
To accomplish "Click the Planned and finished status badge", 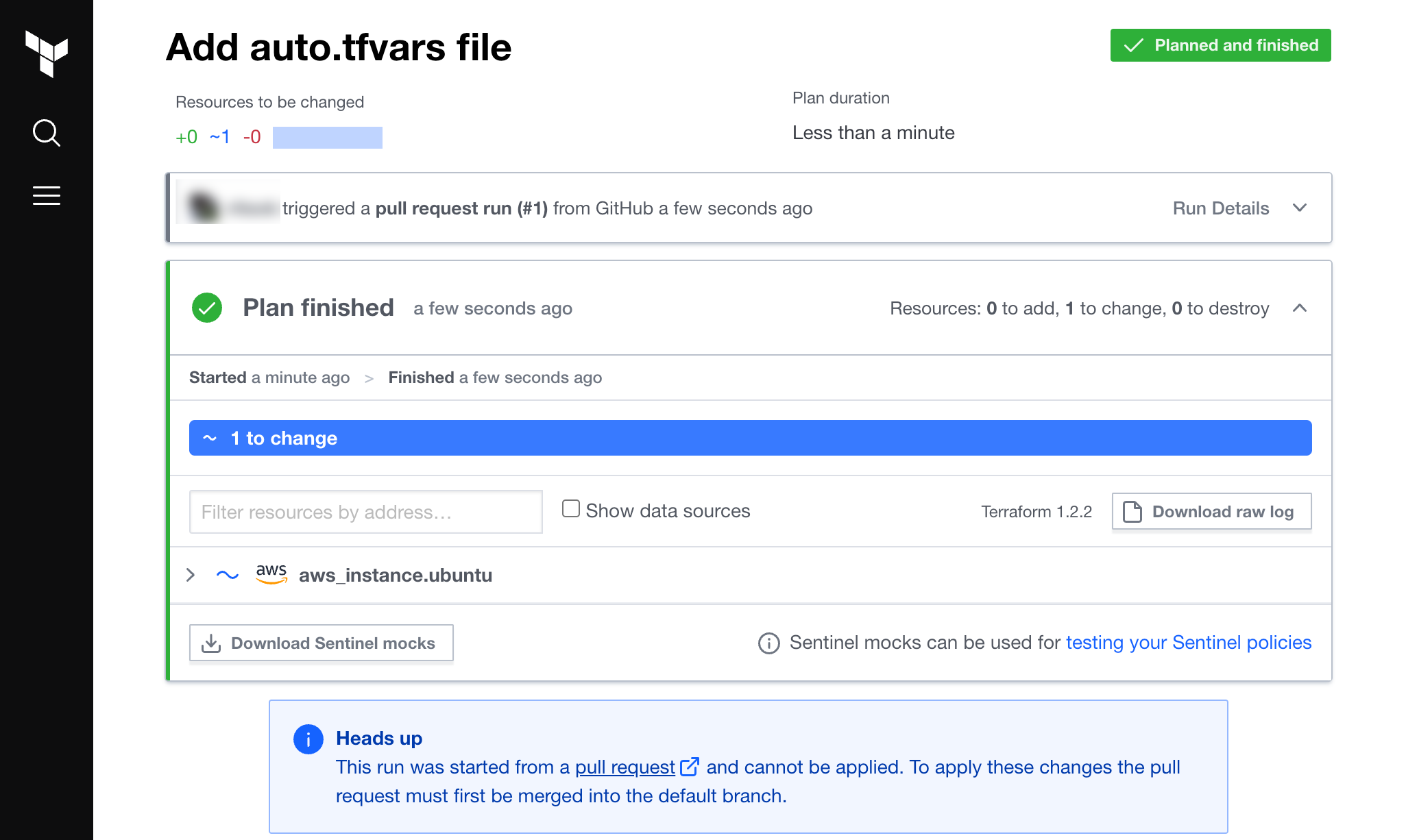I will point(1220,45).
